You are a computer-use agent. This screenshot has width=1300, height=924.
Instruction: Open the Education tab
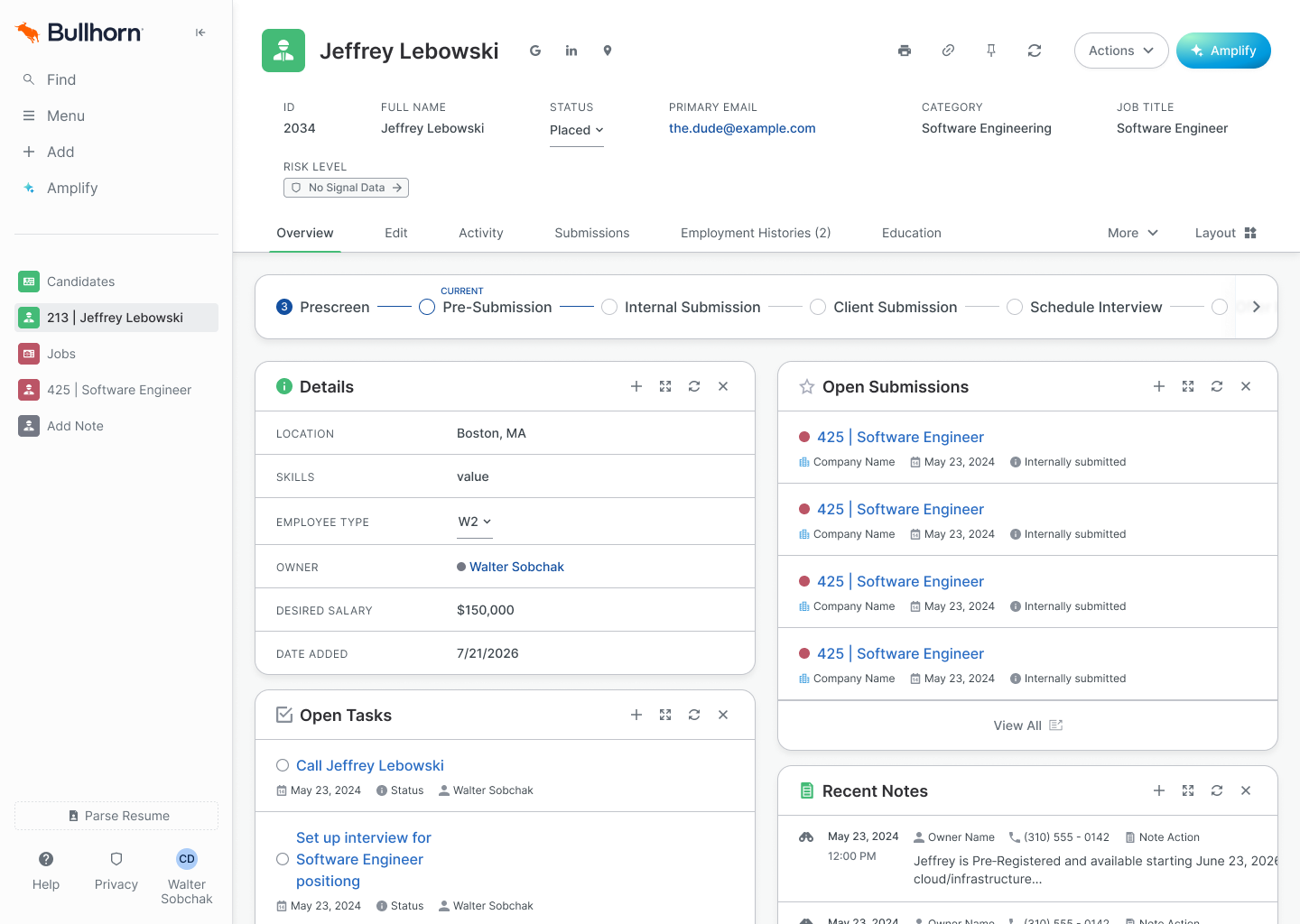[x=912, y=233]
